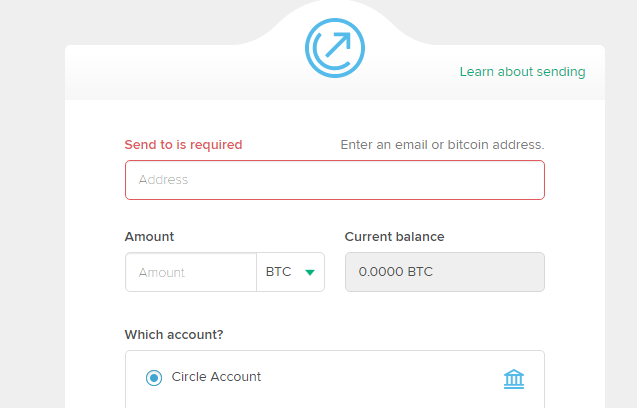Image resolution: width=637 pixels, height=408 pixels.
Task: Click the grey Amount placeholder text
Action: (x=162, y=272)
